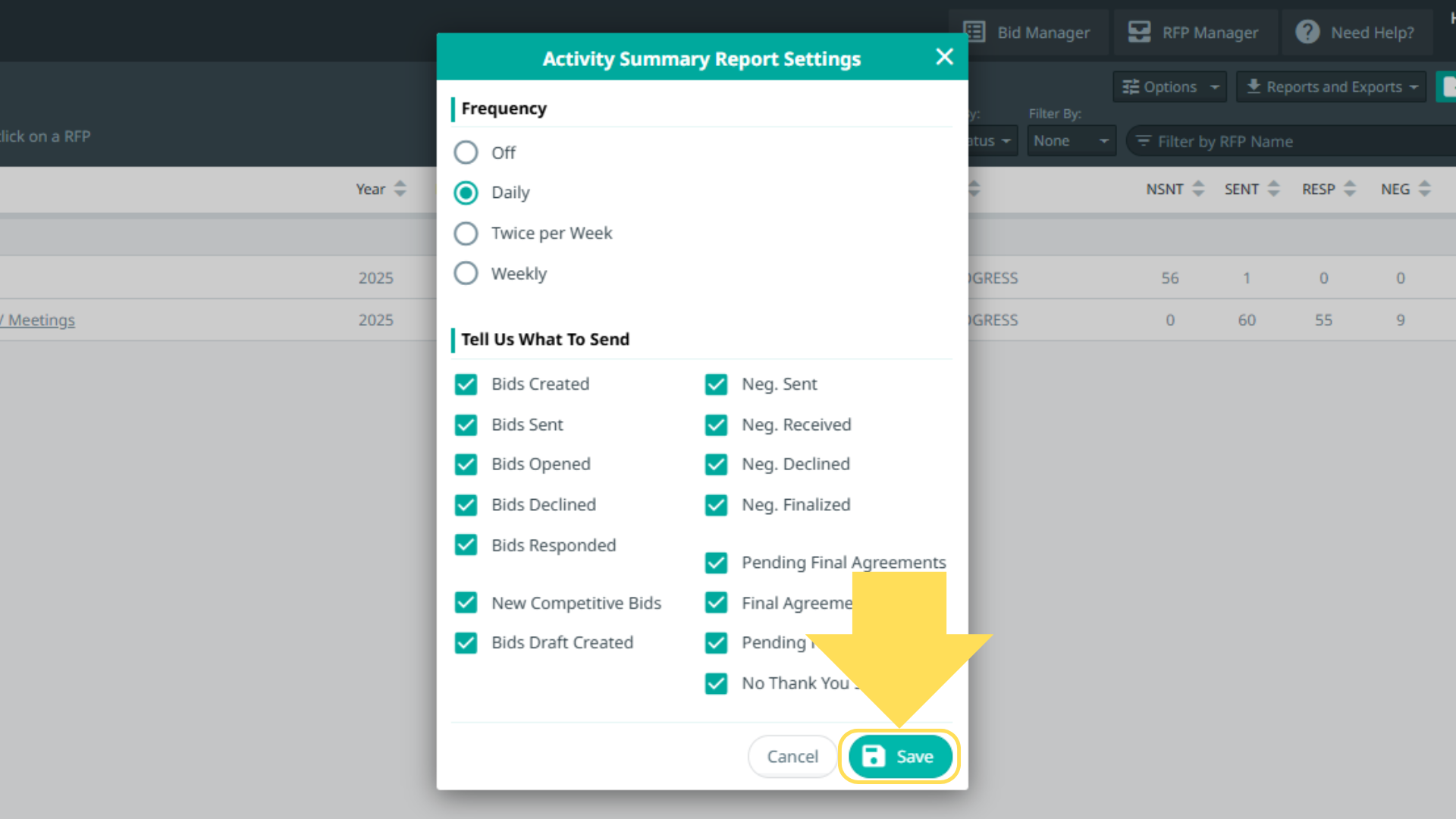Choose the Weekly frequency radio button
1456x819 pixels.
(x=466, y=273)
